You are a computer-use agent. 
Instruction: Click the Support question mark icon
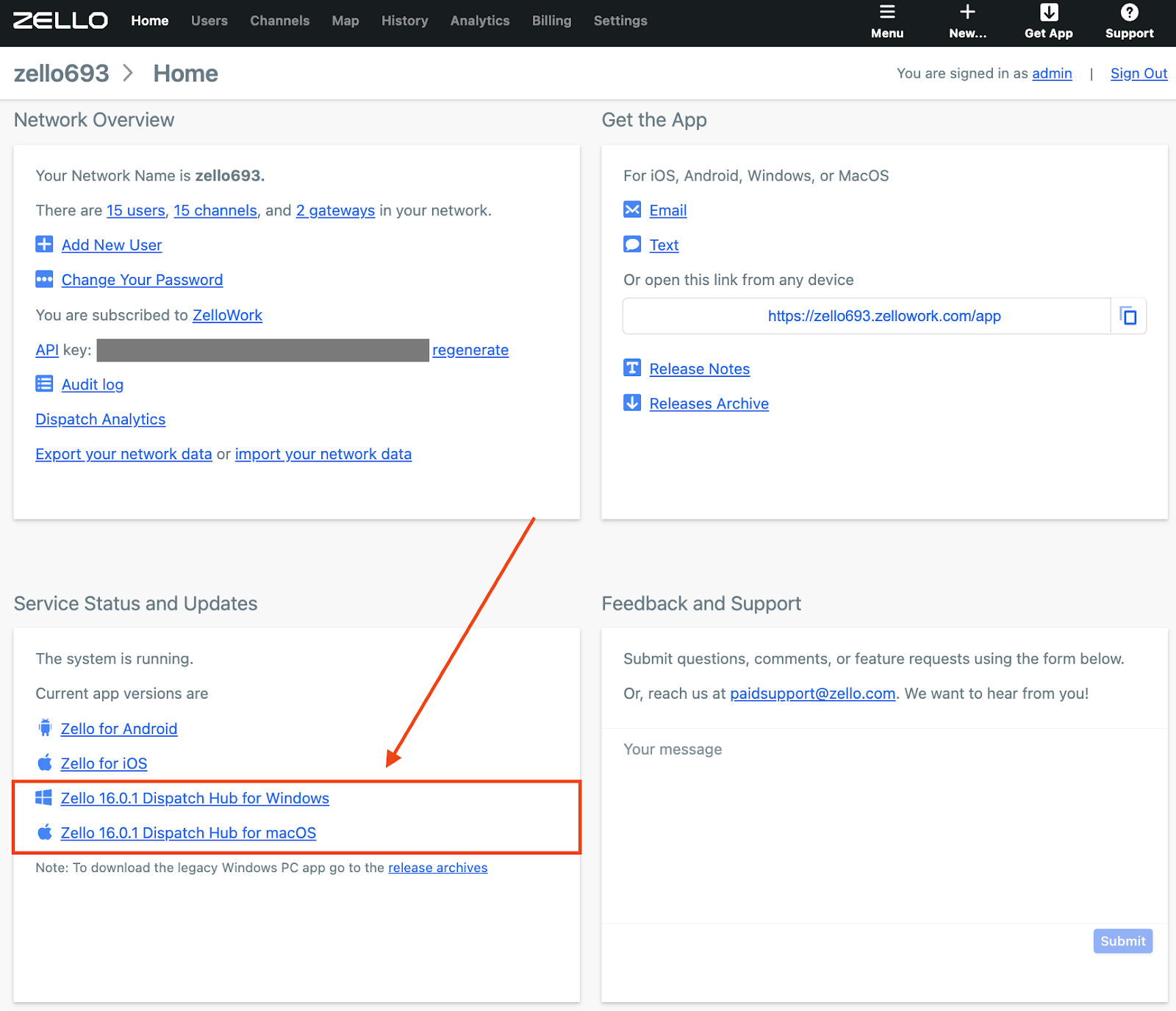pos(1130,12)
